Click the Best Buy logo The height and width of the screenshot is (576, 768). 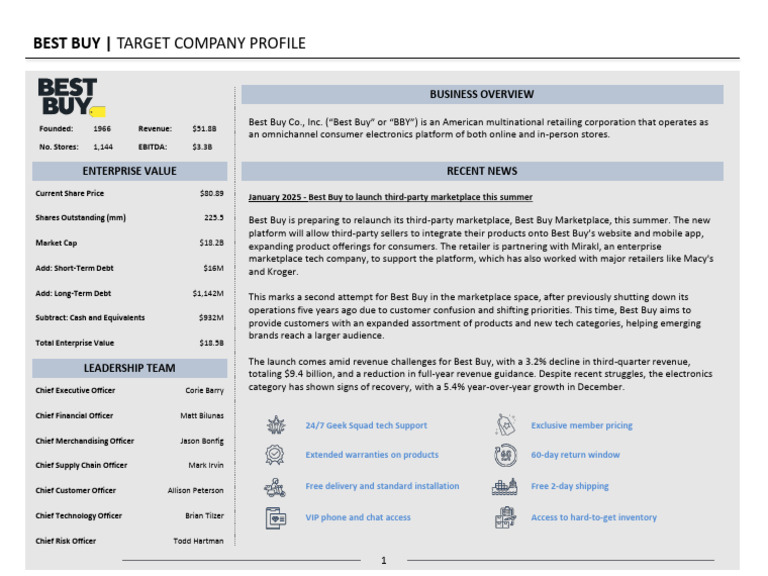coord(72,96)
